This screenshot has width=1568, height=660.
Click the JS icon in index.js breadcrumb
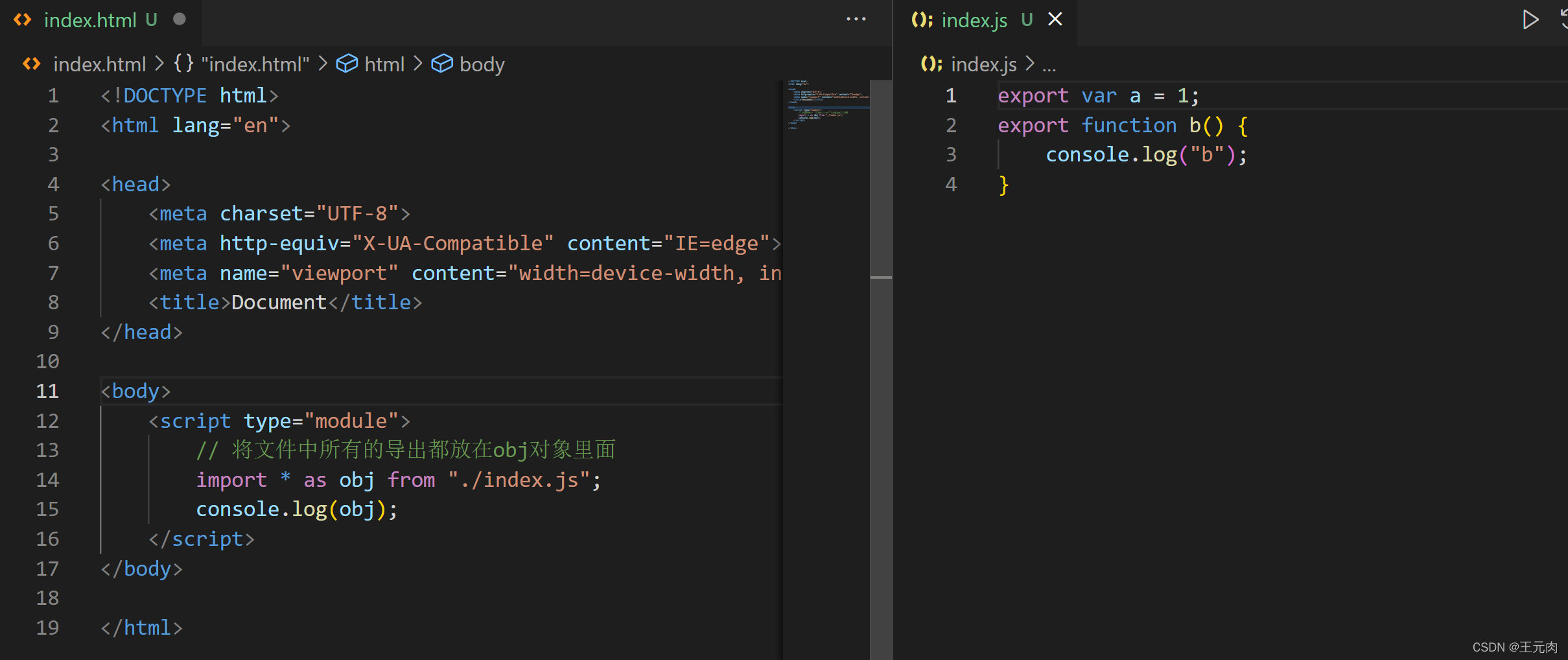[x=931, y=64]
